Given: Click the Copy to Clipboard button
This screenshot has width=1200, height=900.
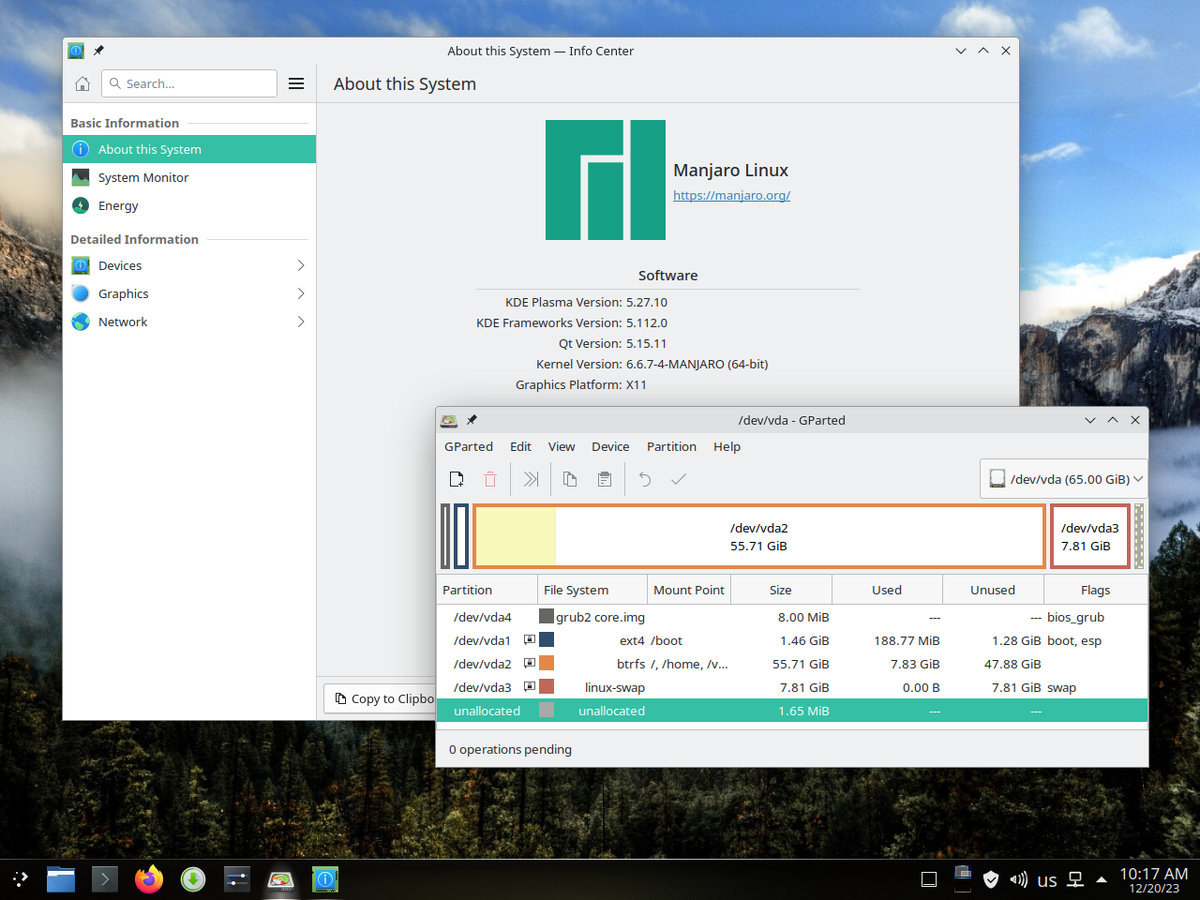Looking at the screenshot, I should tap(380, 699).
